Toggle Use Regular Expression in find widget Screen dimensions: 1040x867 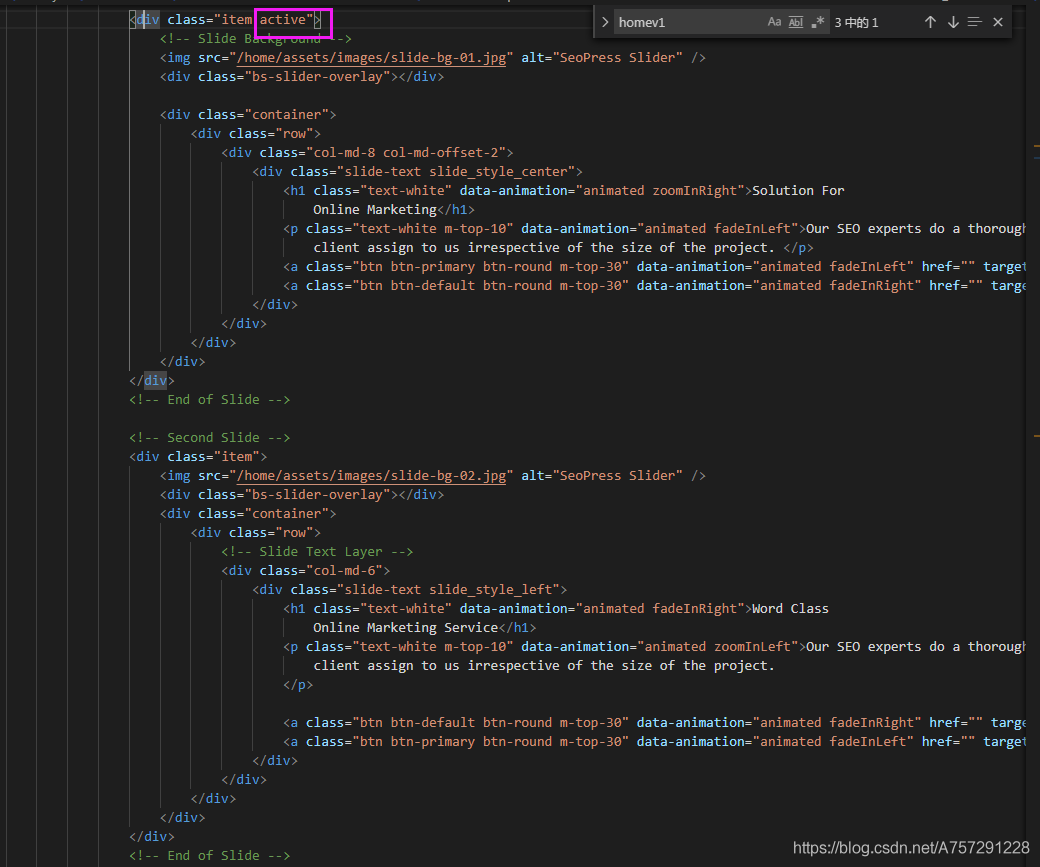[818, 22]
